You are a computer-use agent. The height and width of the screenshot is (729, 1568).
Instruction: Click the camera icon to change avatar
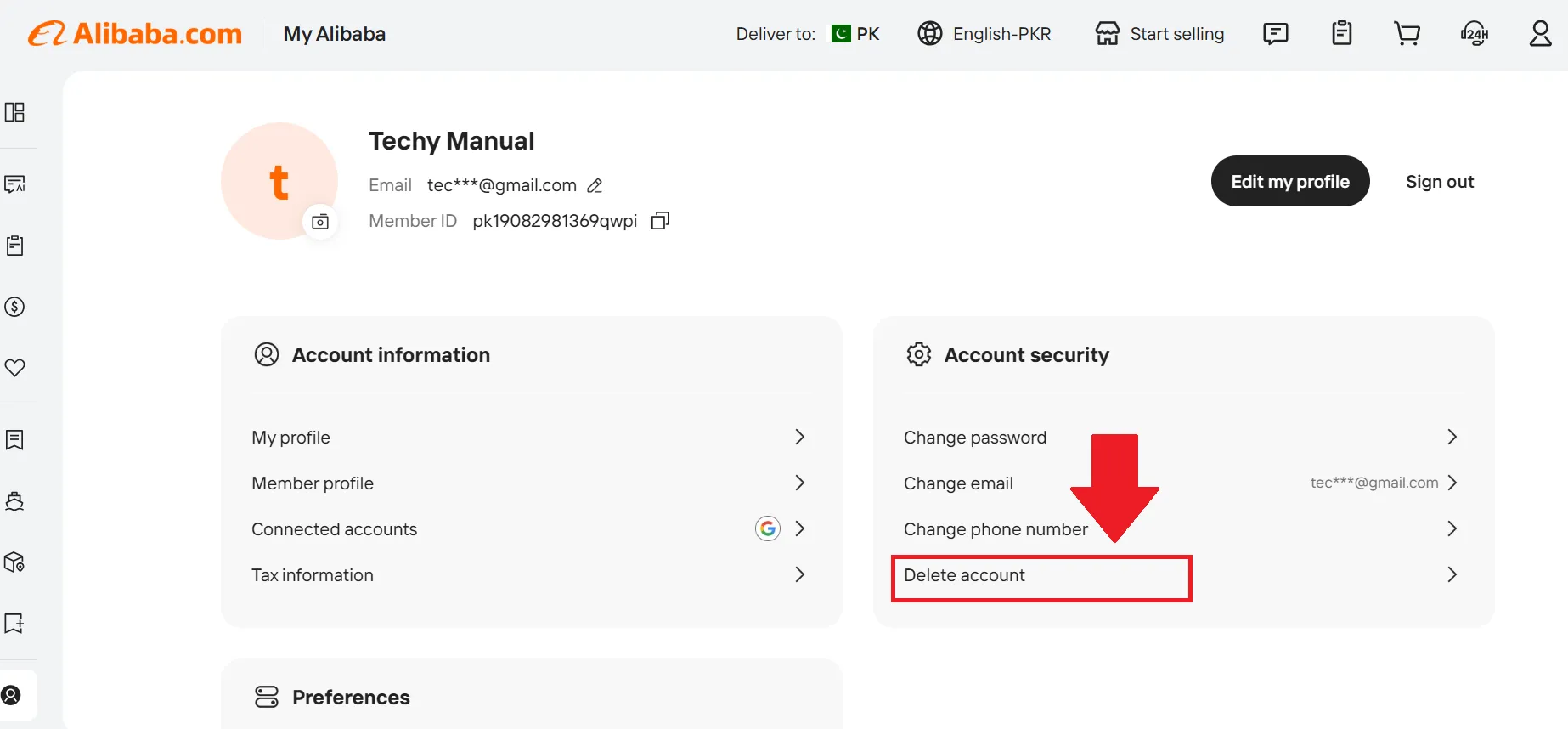point(320,222)
